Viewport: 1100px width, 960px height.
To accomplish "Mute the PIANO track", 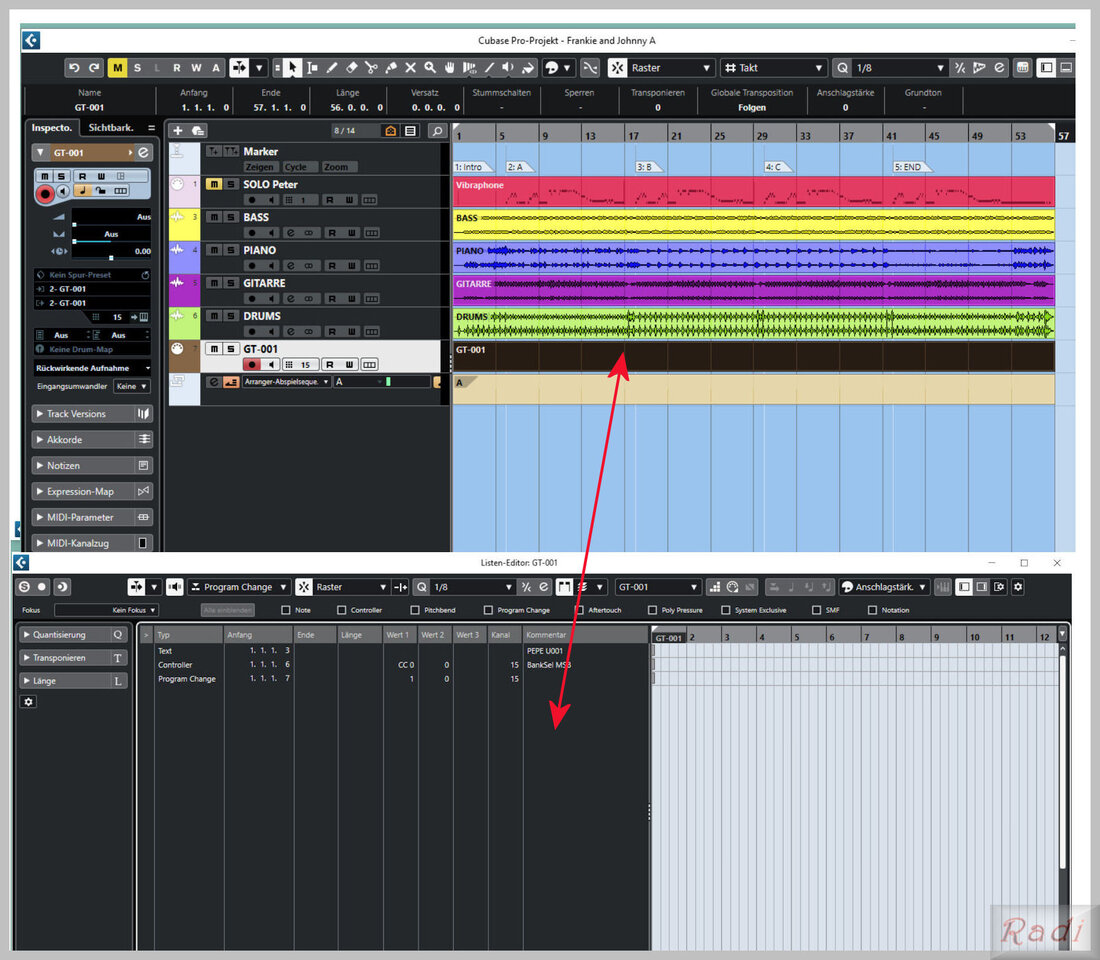I will (214, 250).
